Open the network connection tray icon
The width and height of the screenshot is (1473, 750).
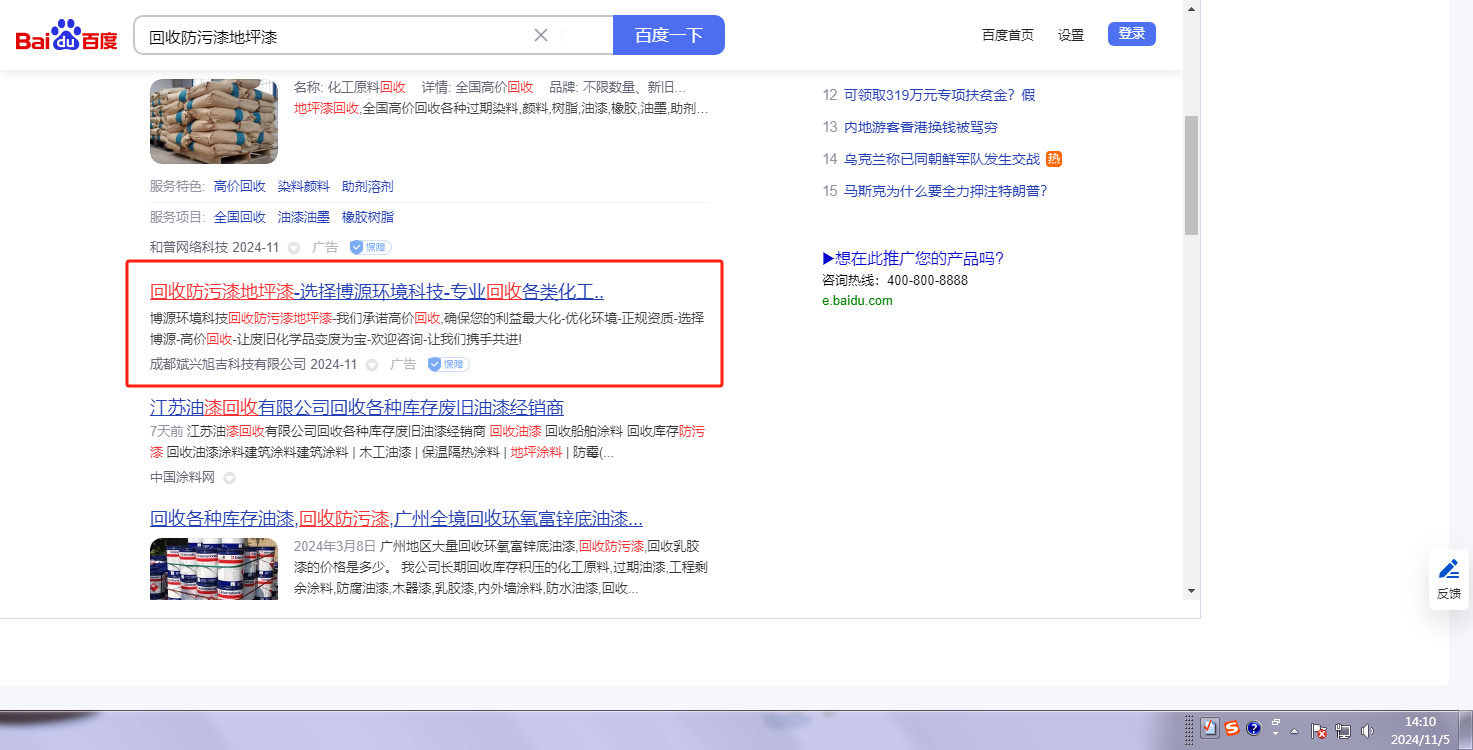click(1343, 730)
